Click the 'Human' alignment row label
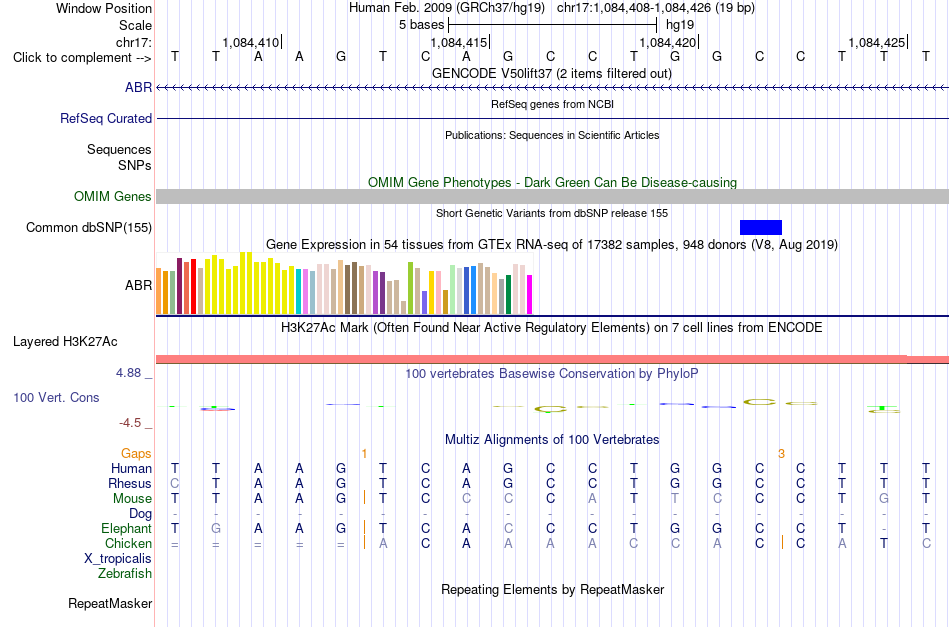This screenshot has height=627, width=950. [x=131, y=468]
